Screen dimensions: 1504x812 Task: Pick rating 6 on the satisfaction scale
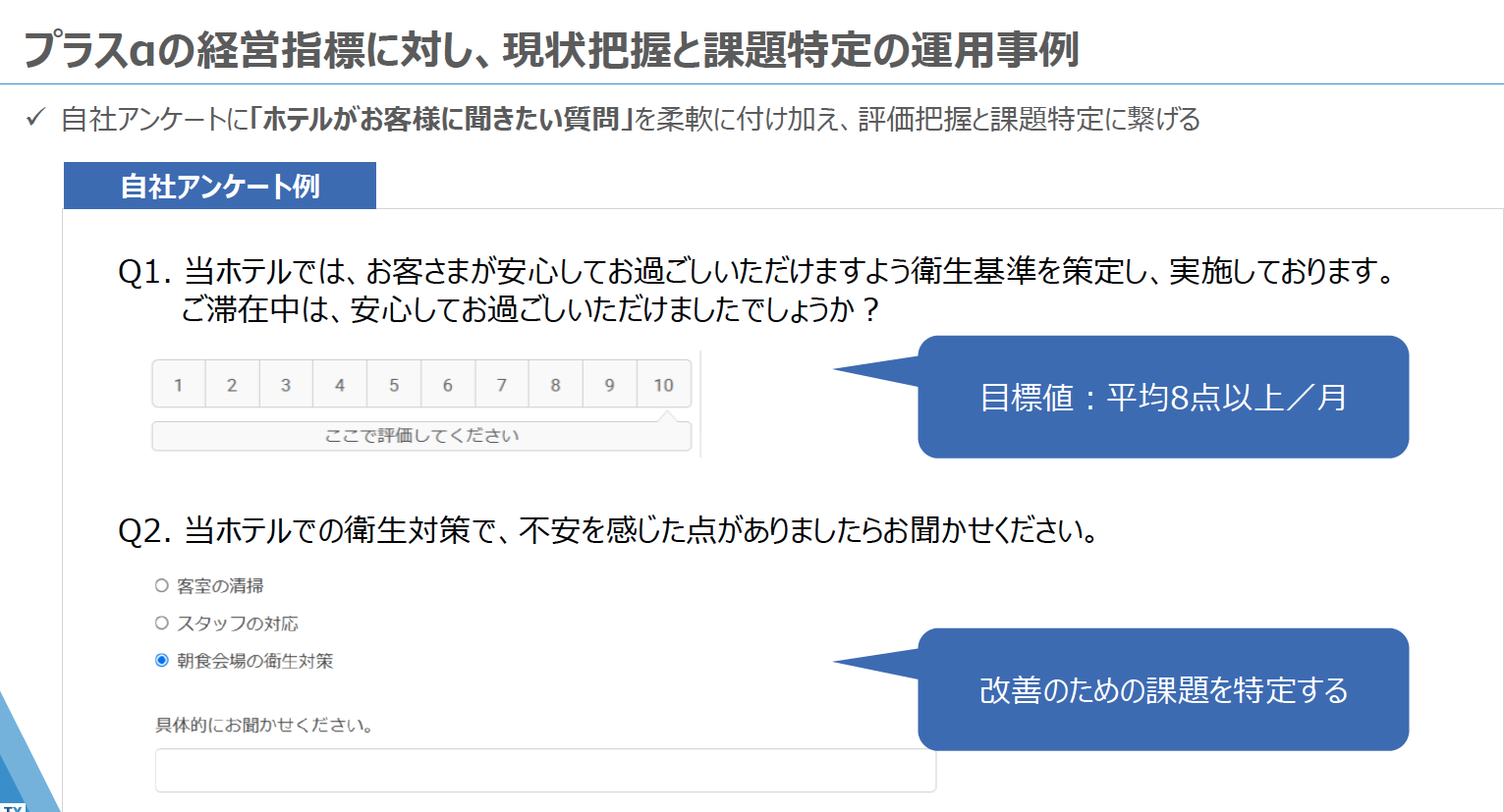pos(448,384)
